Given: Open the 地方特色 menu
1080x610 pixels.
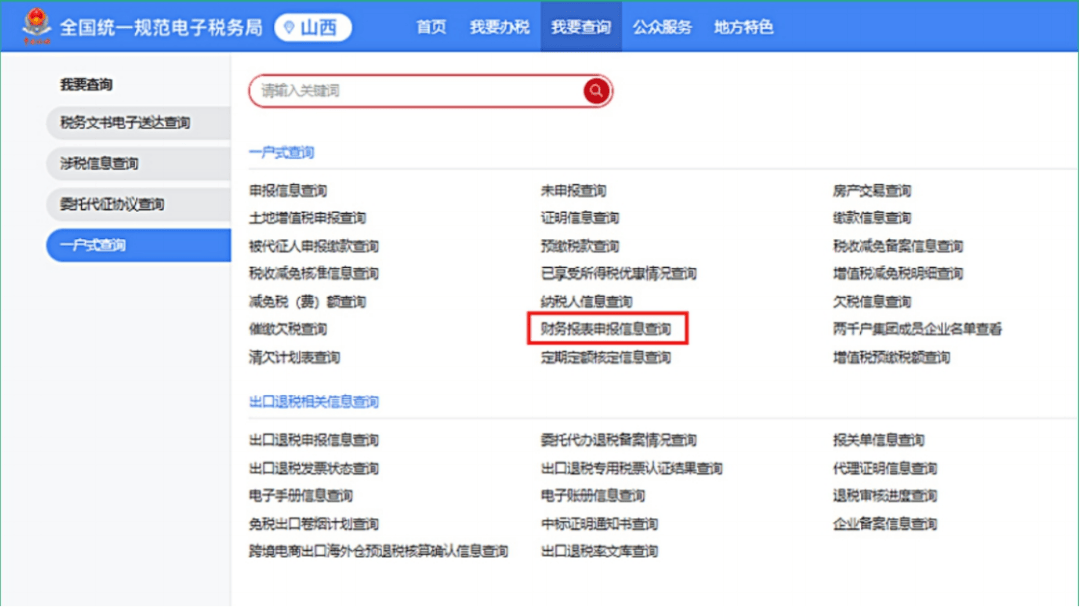Looking at the screenshot, I should (743, 28).
